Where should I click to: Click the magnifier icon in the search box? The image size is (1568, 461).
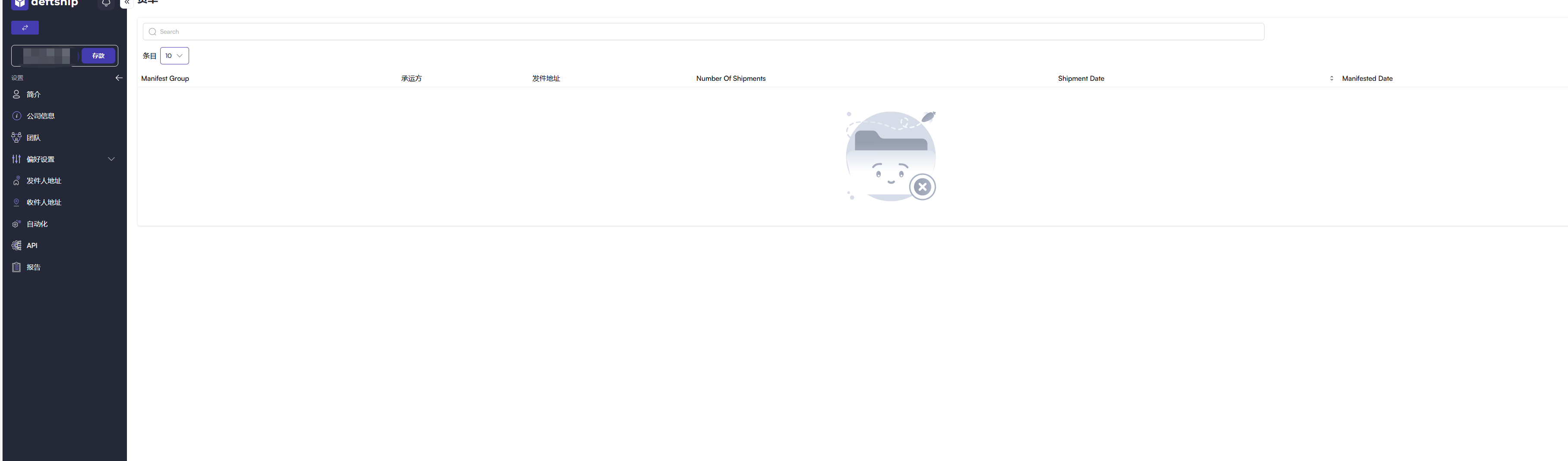(x=152, y=32)
